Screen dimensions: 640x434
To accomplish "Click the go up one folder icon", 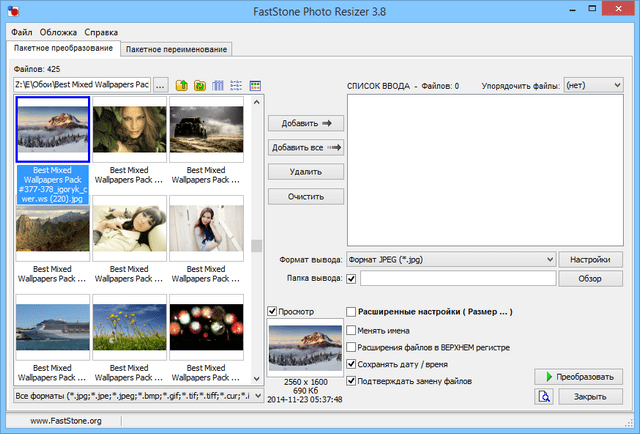I will pos(182,86).
